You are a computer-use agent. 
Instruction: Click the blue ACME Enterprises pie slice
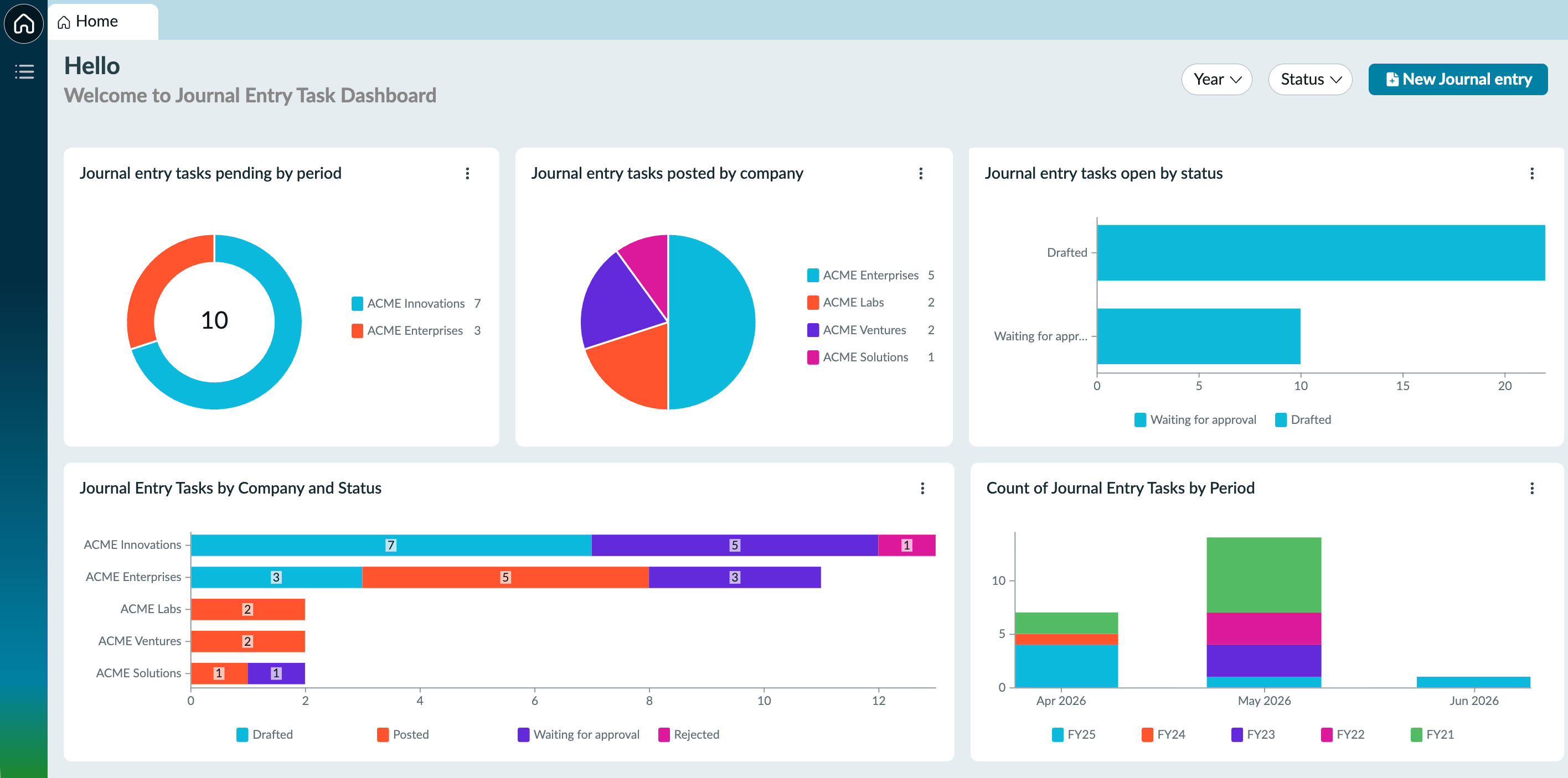(712, 323)
